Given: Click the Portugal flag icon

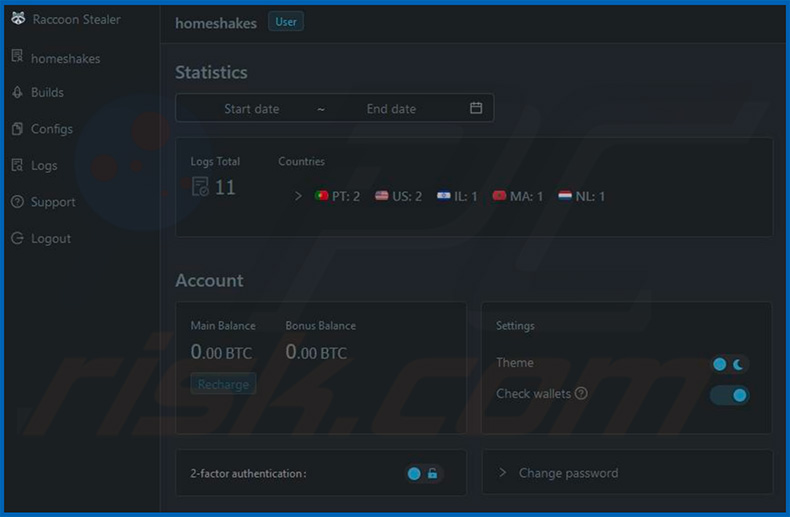Looking at the screenshot, I should coord(321,196).
